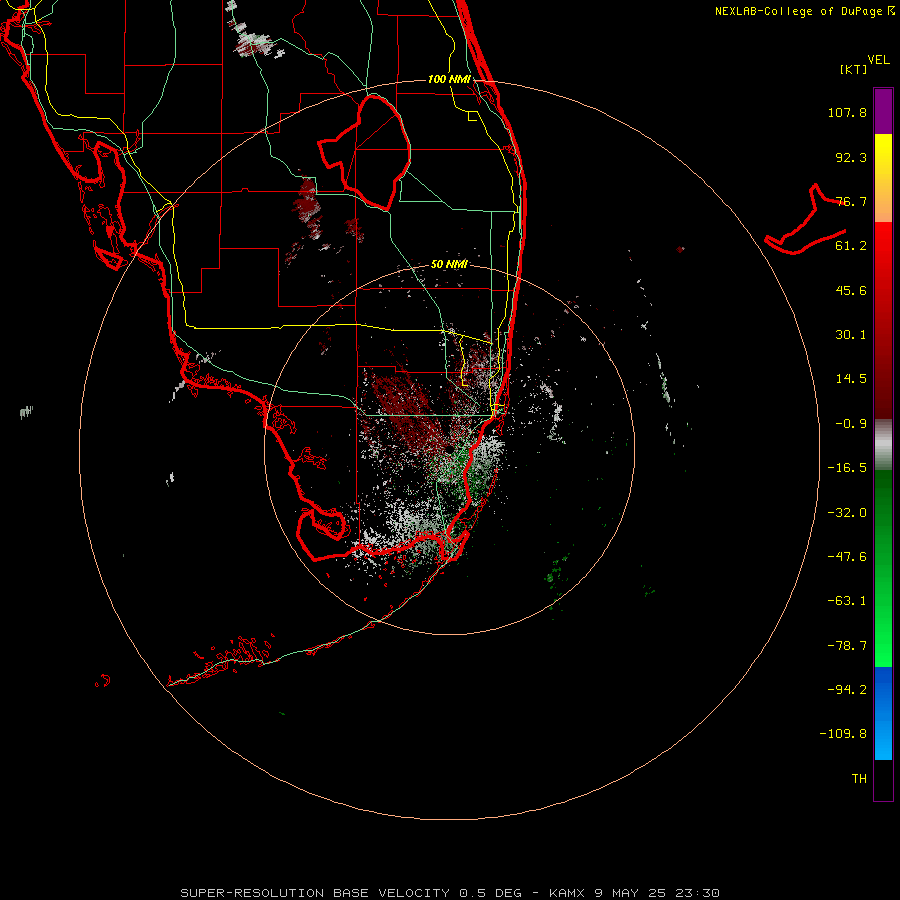Click the 61.2 velocity scale value

click(851, 246)
